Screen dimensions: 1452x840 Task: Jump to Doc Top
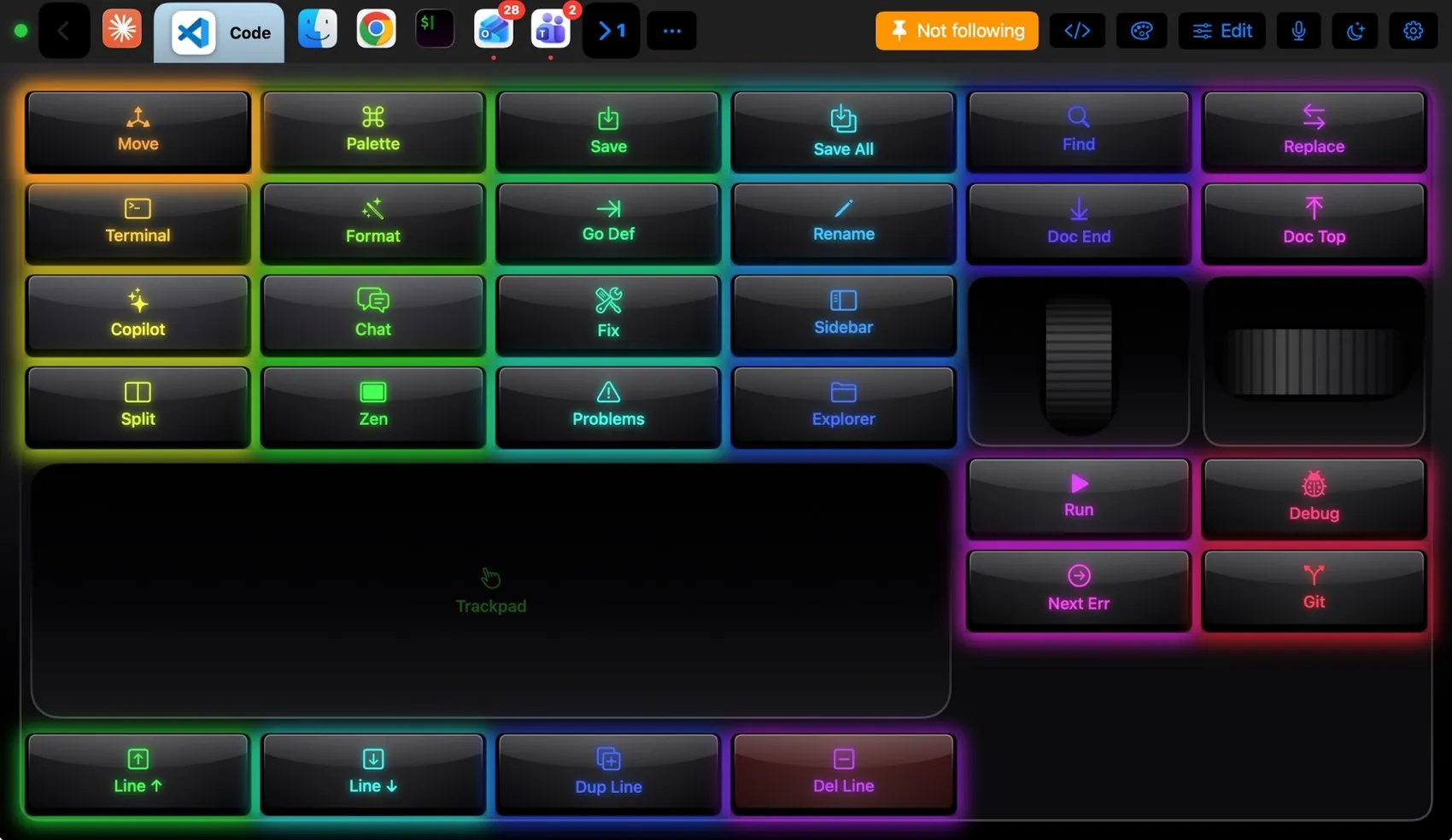(1314, 223)
